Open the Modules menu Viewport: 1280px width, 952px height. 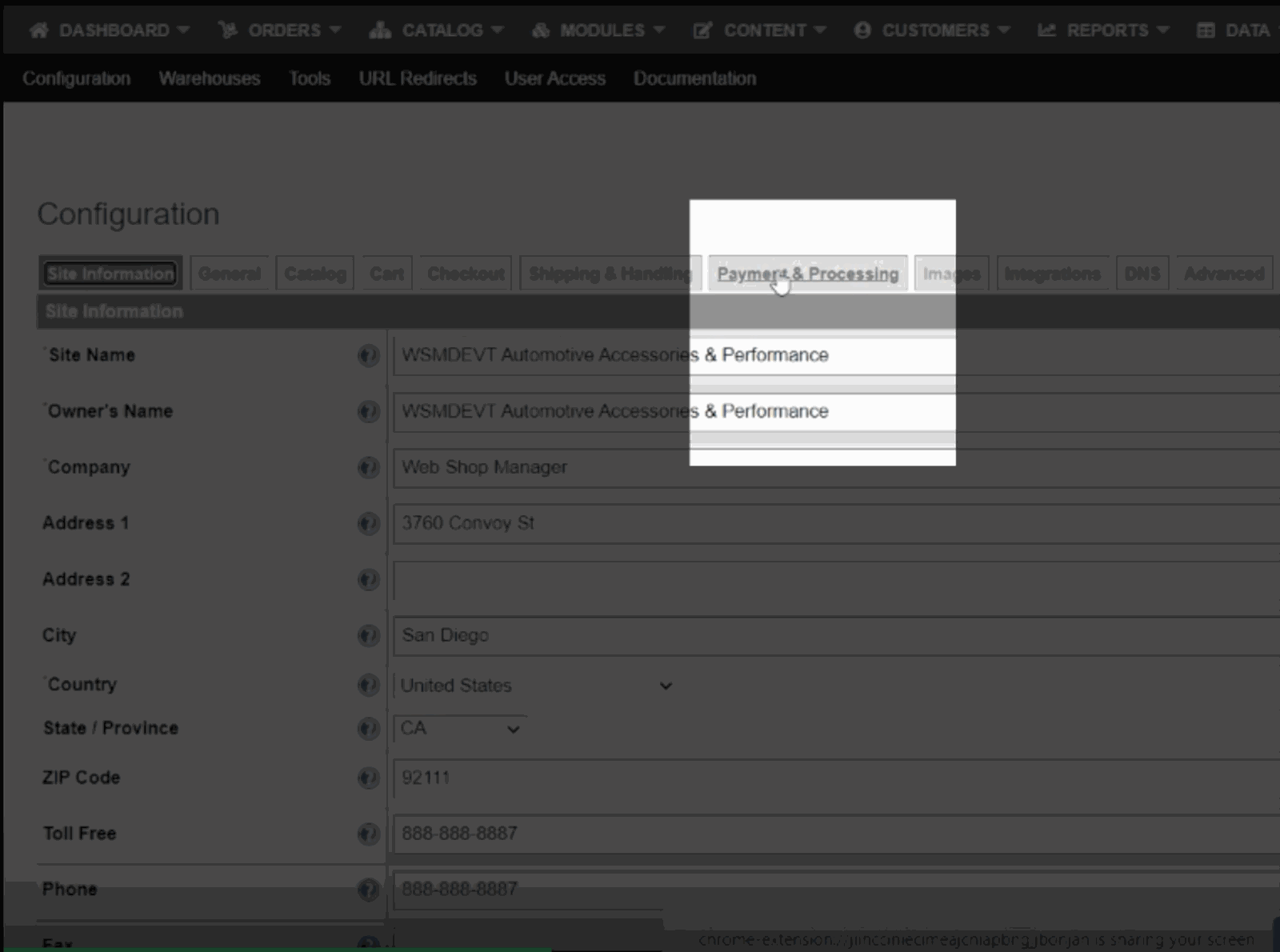coord(598,30)
